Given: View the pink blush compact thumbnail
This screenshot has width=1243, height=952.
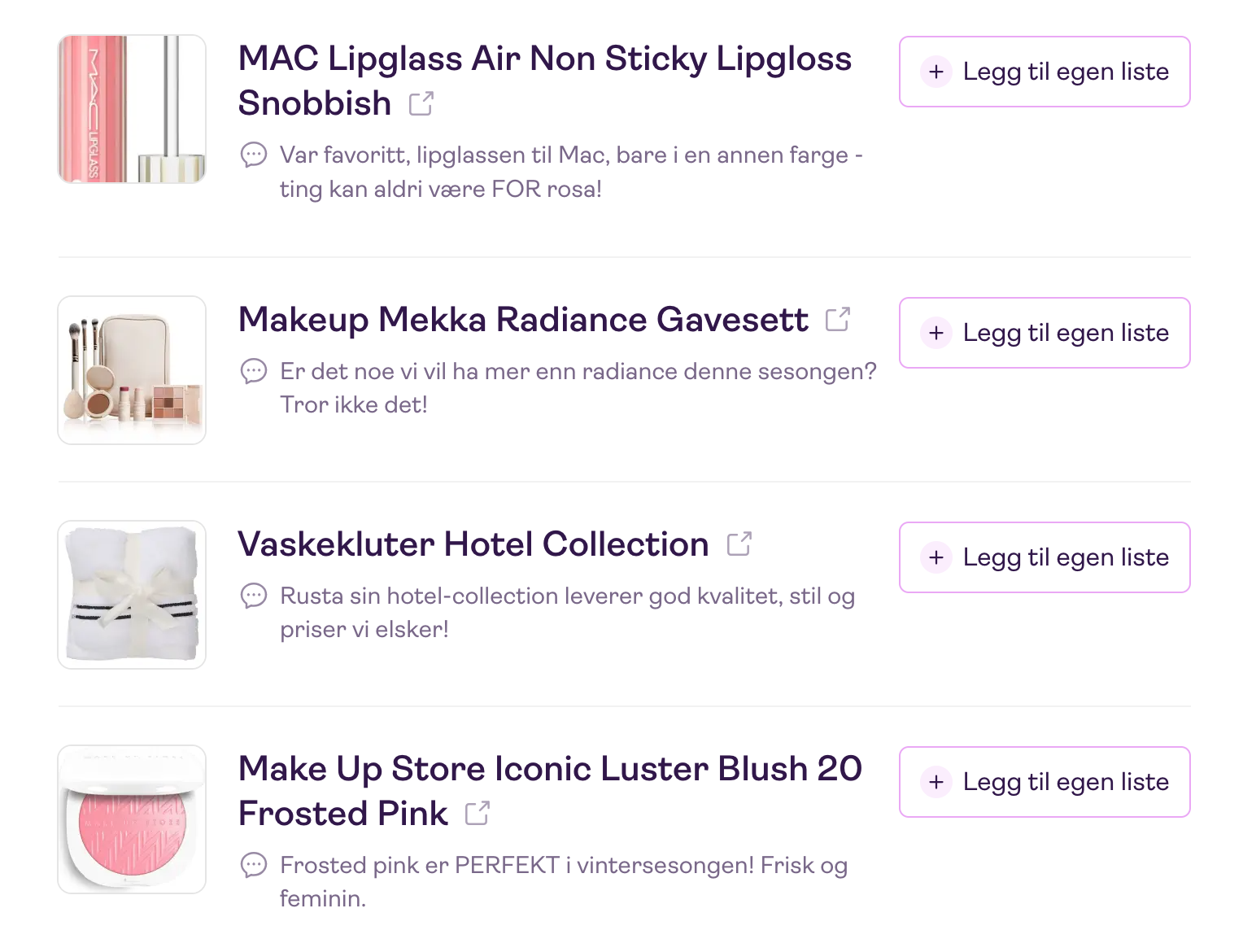Looking at the screenshot, I should (x=132, y=819).
